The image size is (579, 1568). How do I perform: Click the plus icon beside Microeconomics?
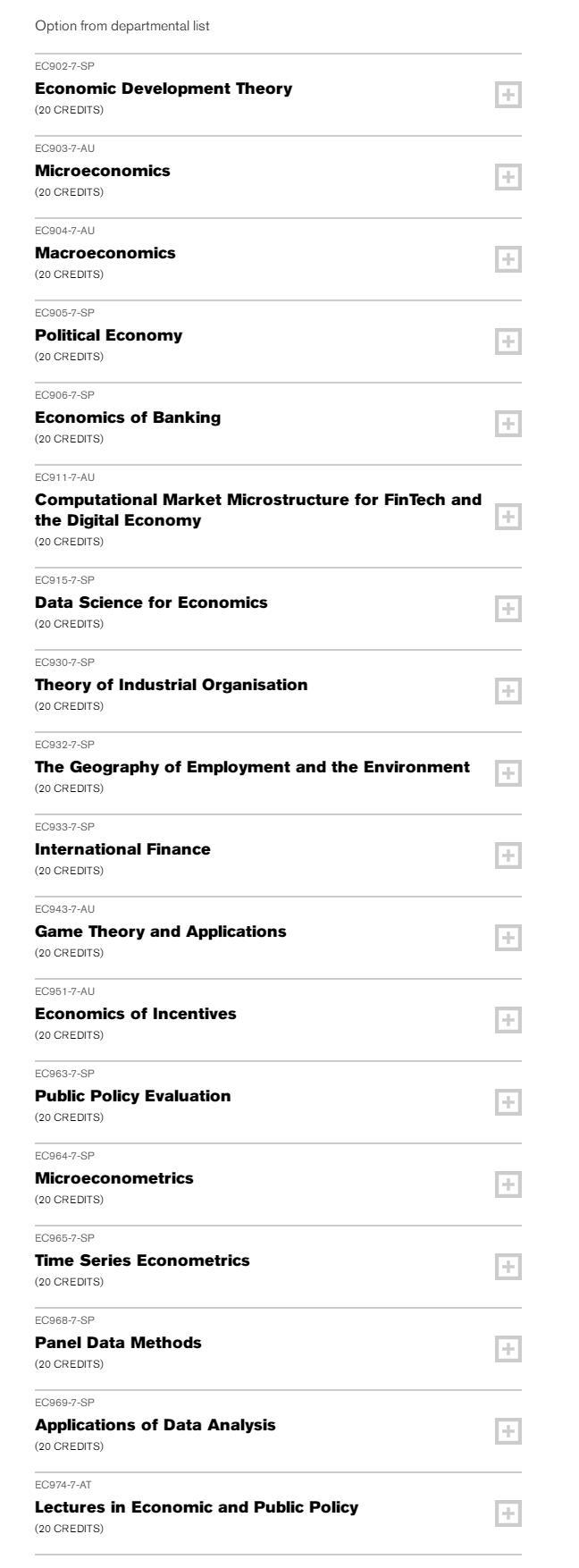click(508, 177)
